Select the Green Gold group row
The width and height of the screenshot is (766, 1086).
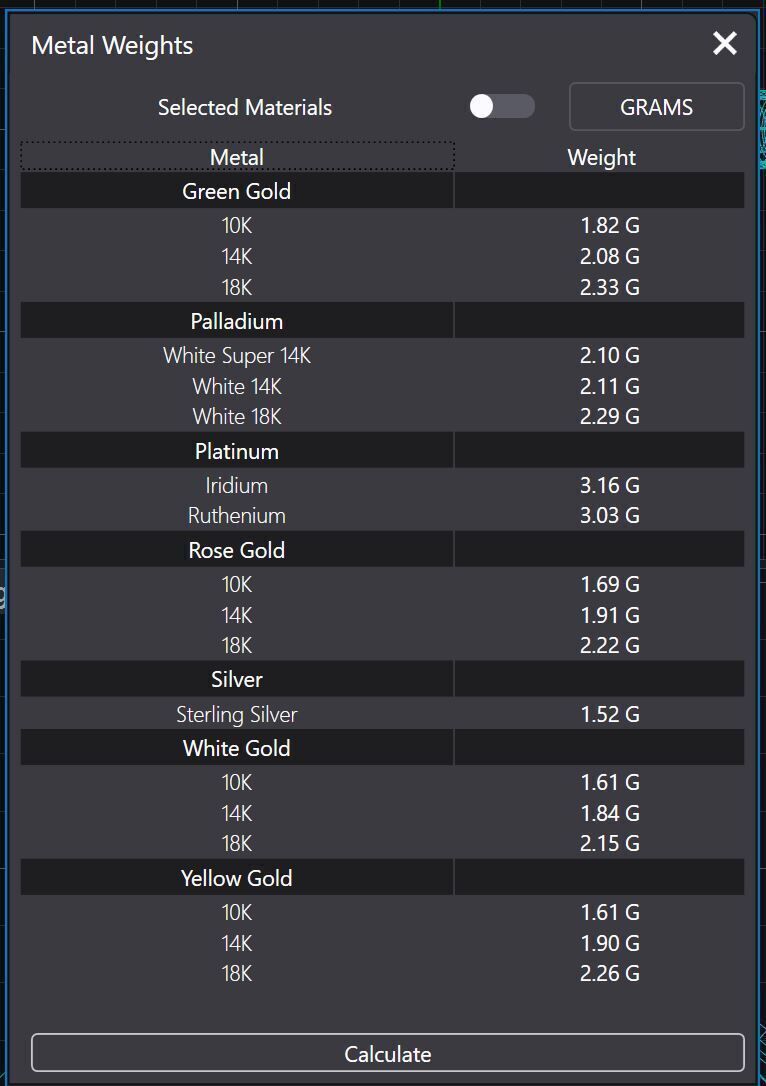pos(237,191)
